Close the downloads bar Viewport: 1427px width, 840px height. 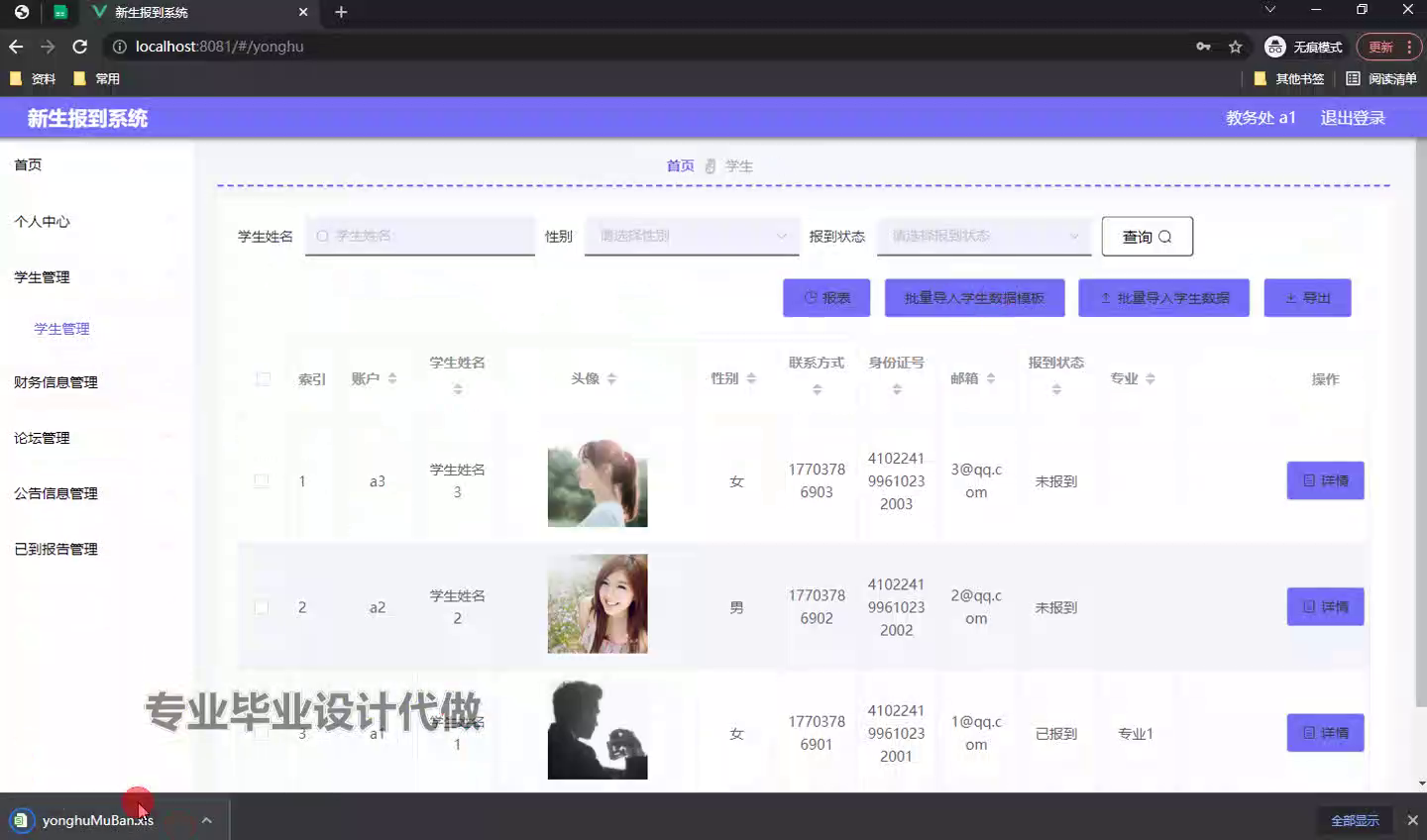click(1412, 820)
